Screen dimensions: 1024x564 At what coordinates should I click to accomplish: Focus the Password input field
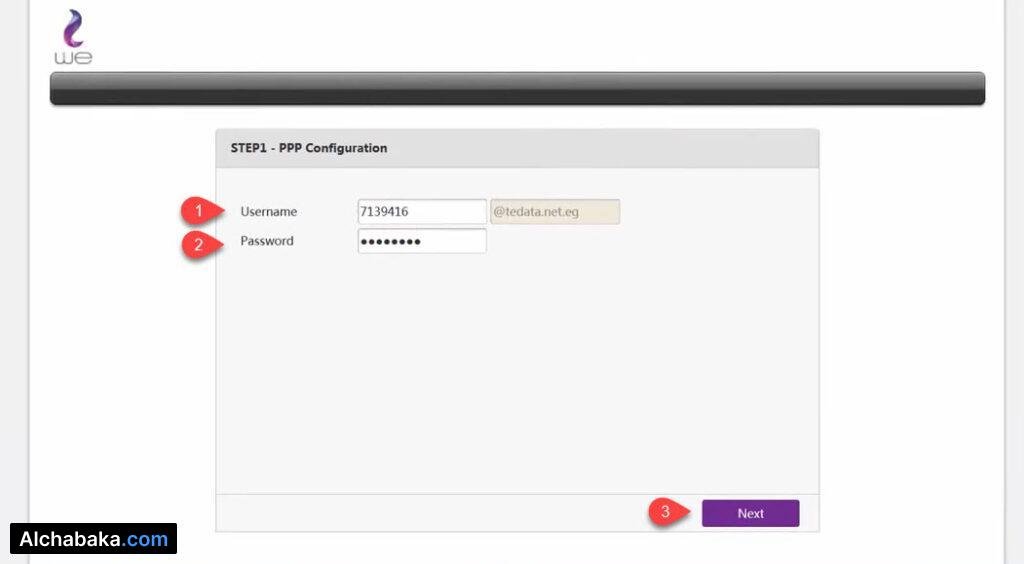click(422, 241)
